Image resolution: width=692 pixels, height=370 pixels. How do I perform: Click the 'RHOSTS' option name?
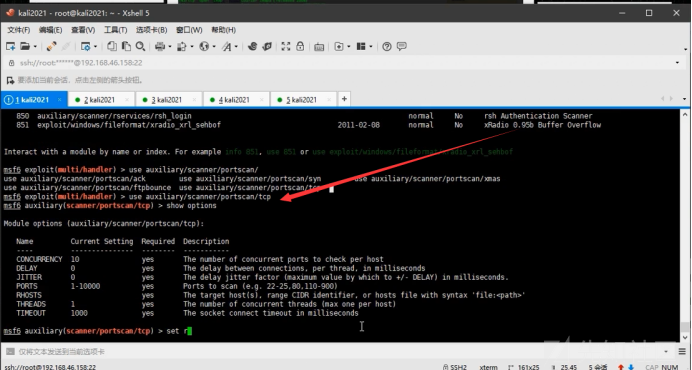(29, 295)
